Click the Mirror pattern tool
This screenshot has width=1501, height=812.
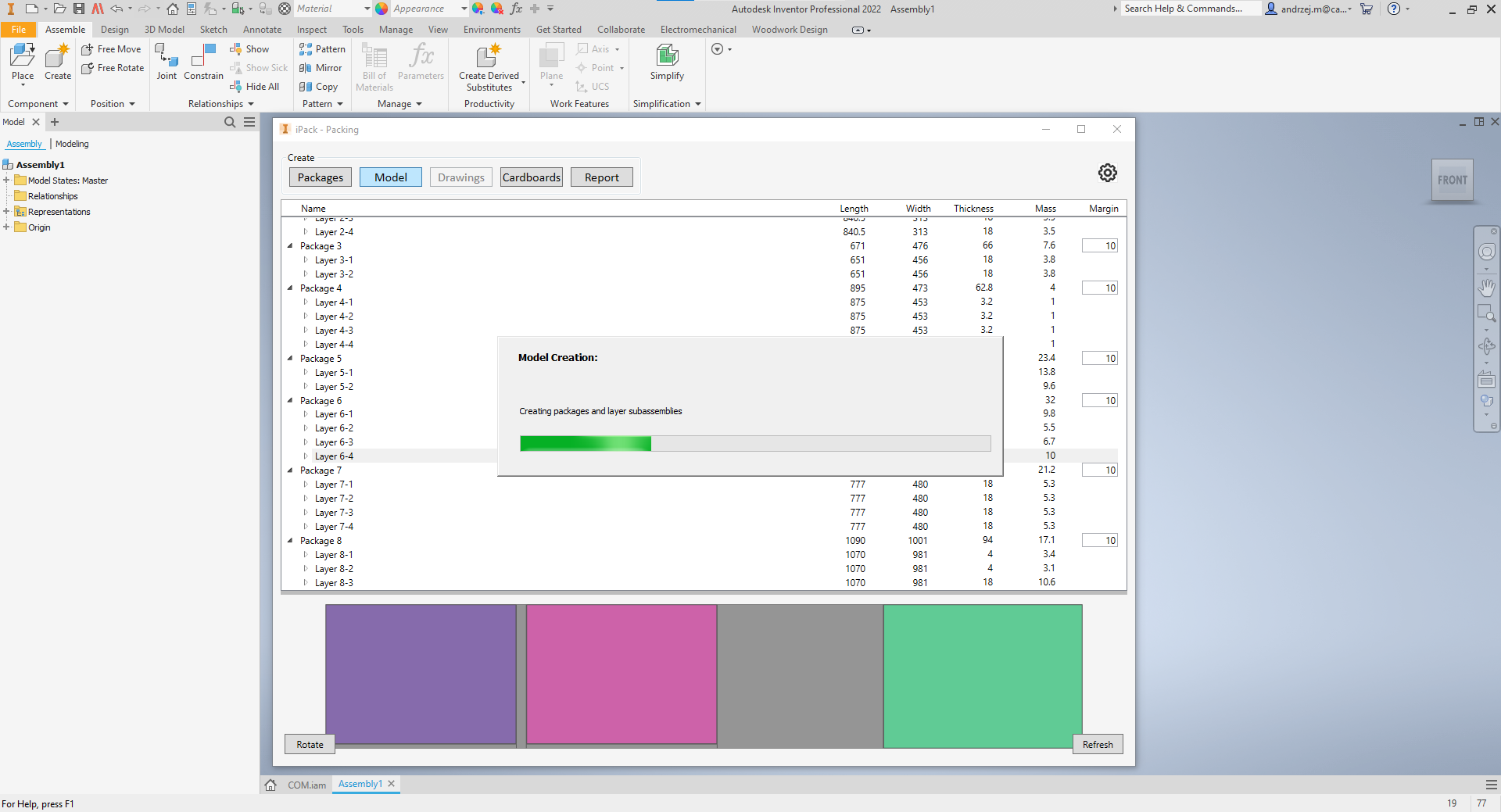pyautogui.click(x=321, y=68)
